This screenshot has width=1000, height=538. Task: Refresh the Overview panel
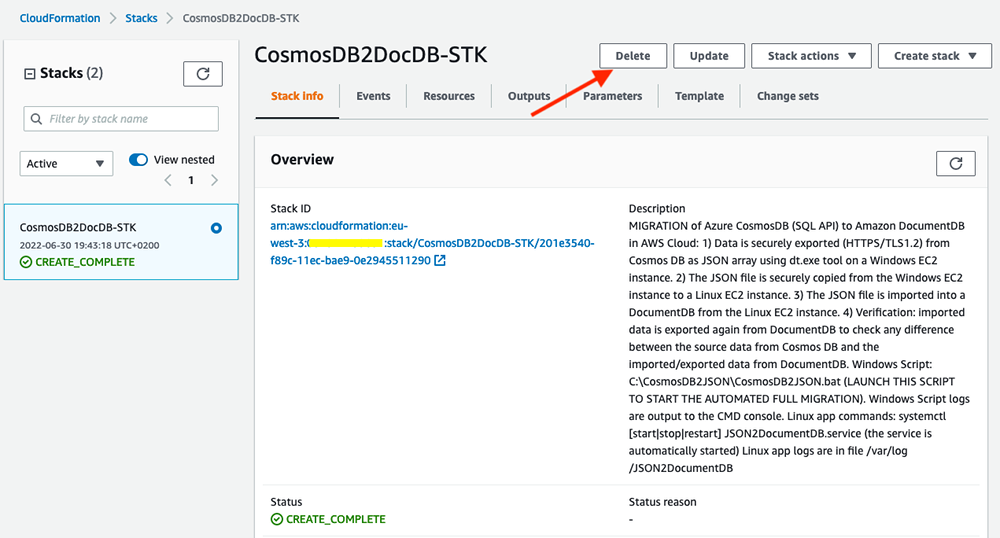pos(955,163)
